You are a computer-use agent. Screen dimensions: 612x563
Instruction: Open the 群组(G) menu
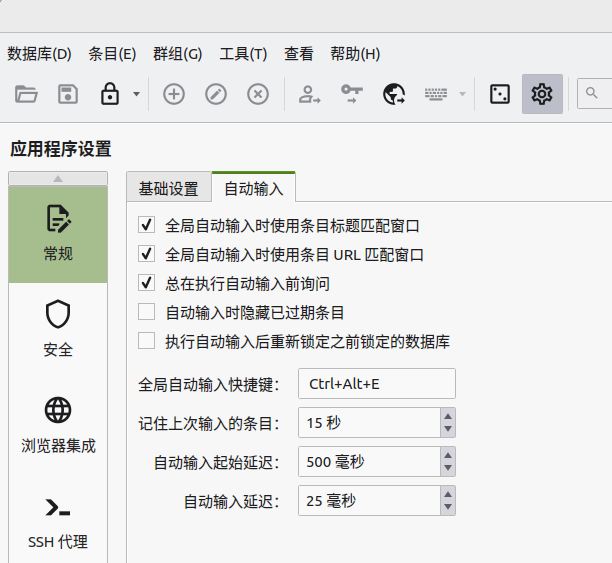point(178,54)
